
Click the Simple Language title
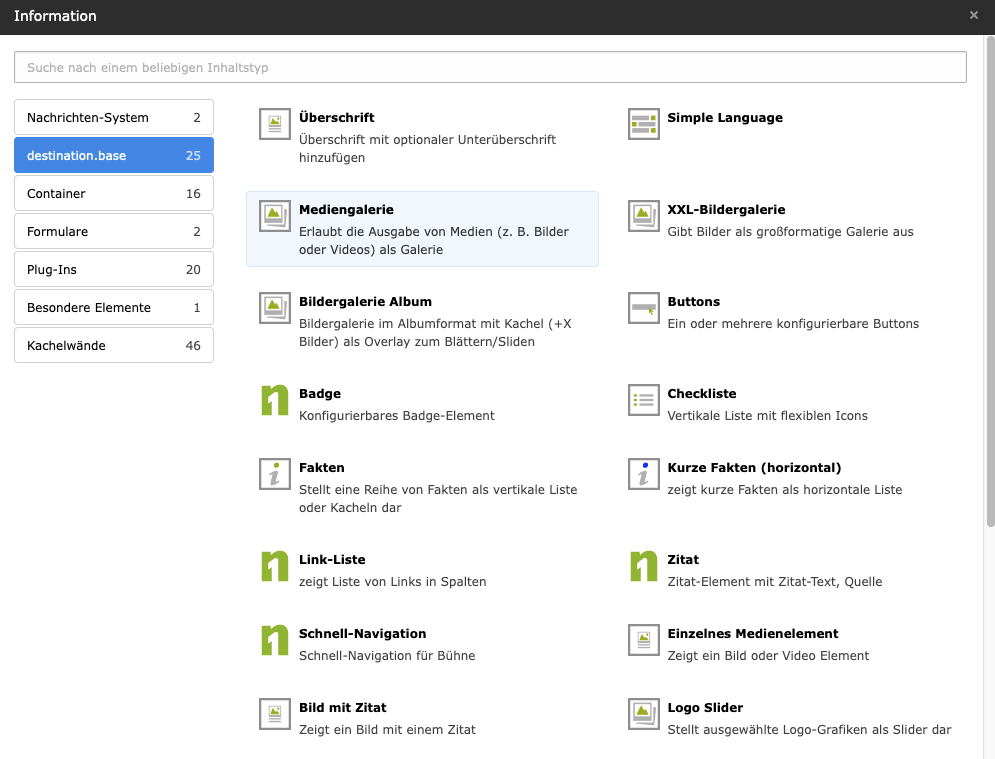click(725, 117)
